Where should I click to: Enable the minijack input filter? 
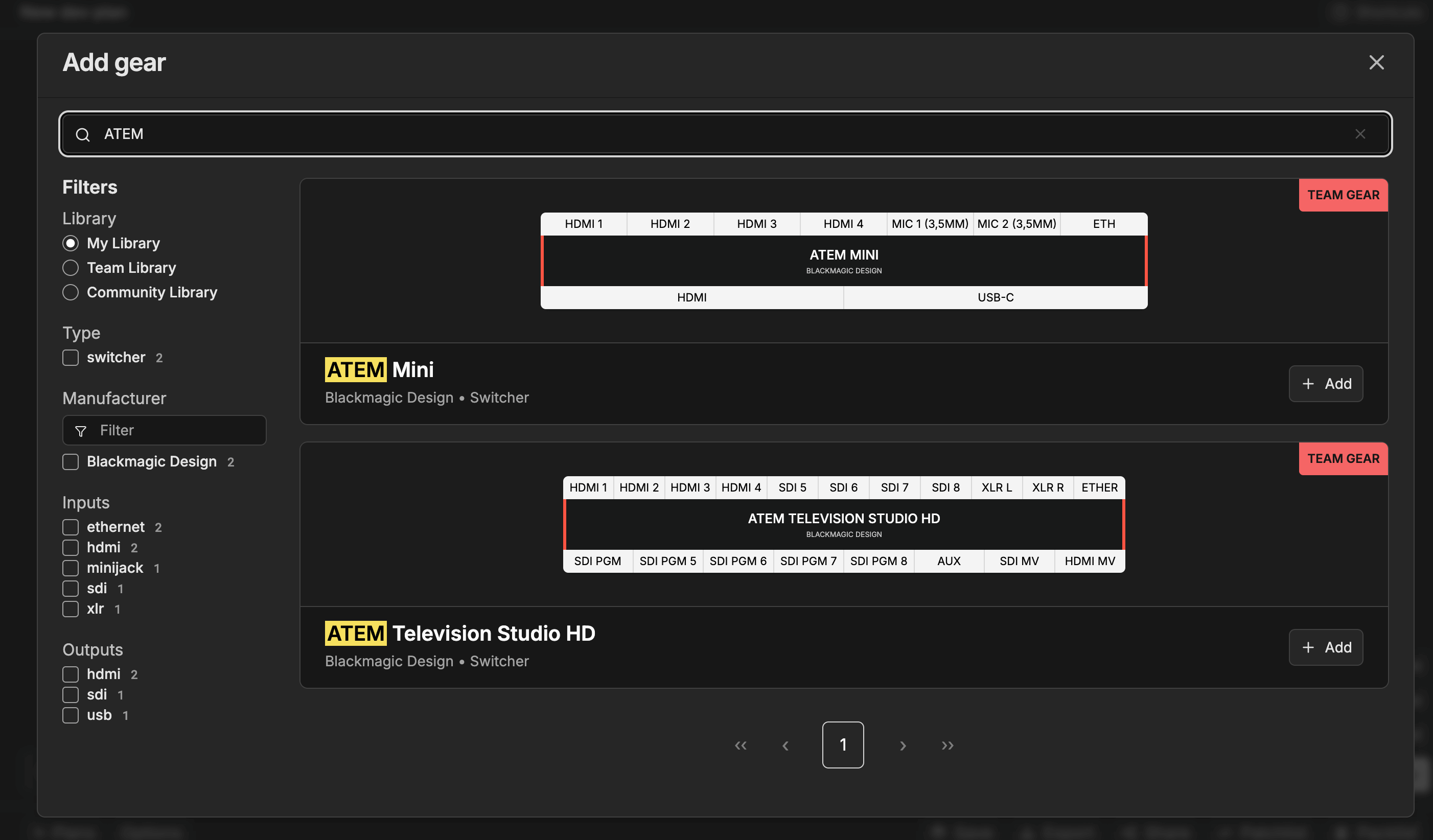(71, 568)
